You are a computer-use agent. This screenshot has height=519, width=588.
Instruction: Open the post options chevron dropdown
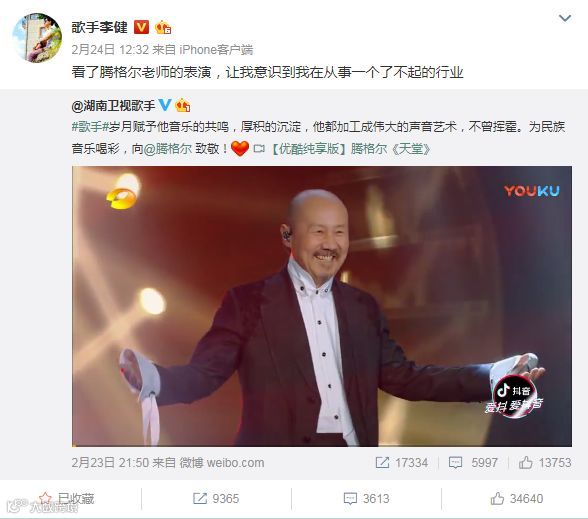(x=565, y=18)
